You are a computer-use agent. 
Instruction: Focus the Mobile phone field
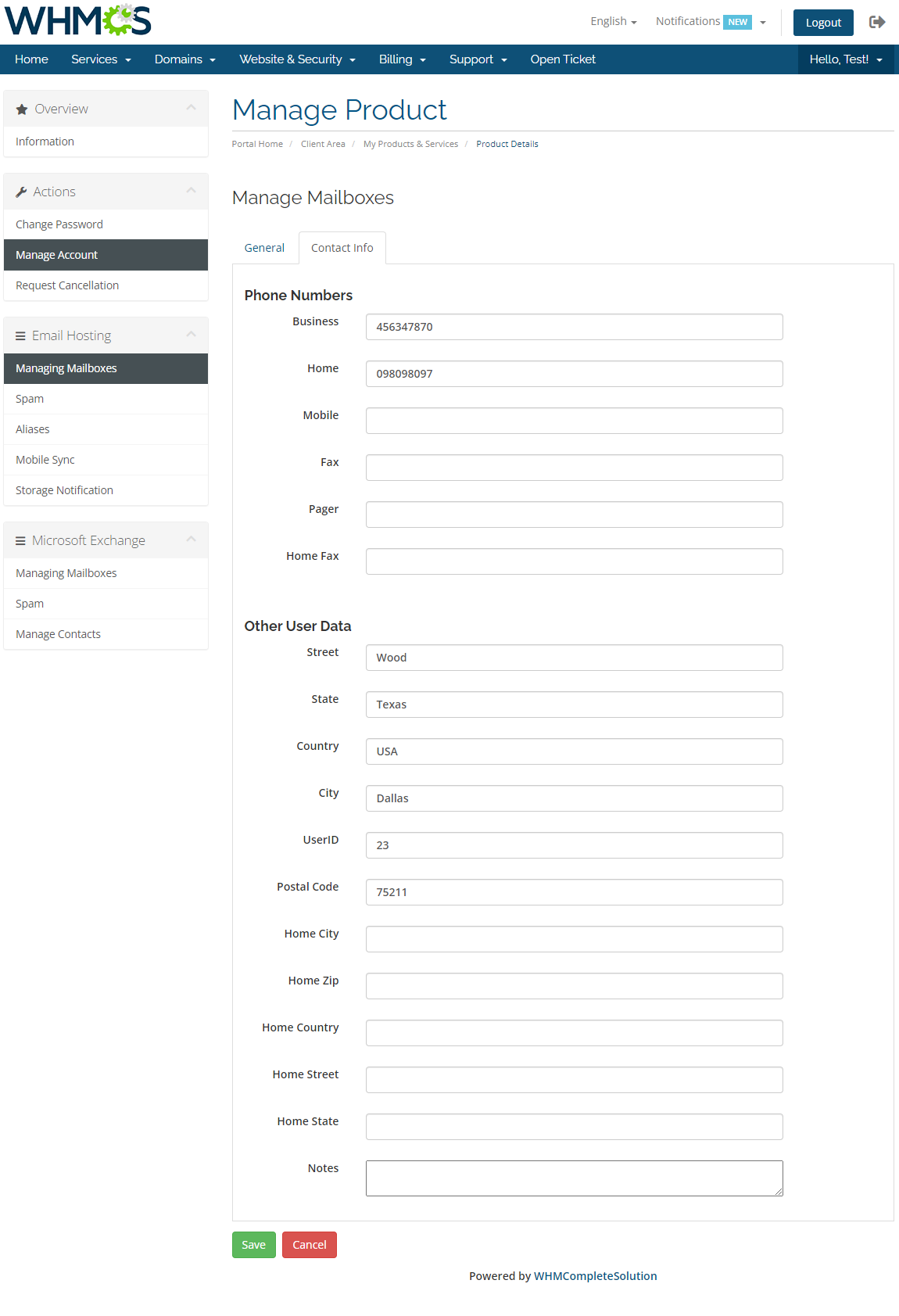point(574,421)
